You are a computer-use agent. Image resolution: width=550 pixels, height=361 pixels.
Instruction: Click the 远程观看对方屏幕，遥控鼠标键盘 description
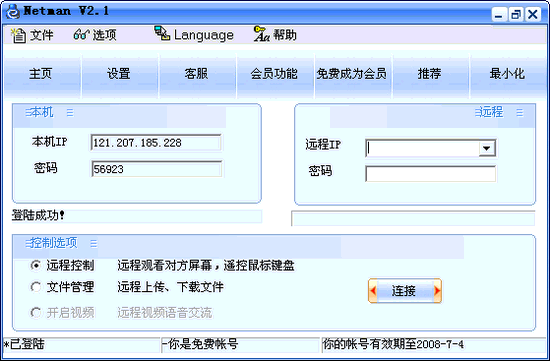[206, 266]
